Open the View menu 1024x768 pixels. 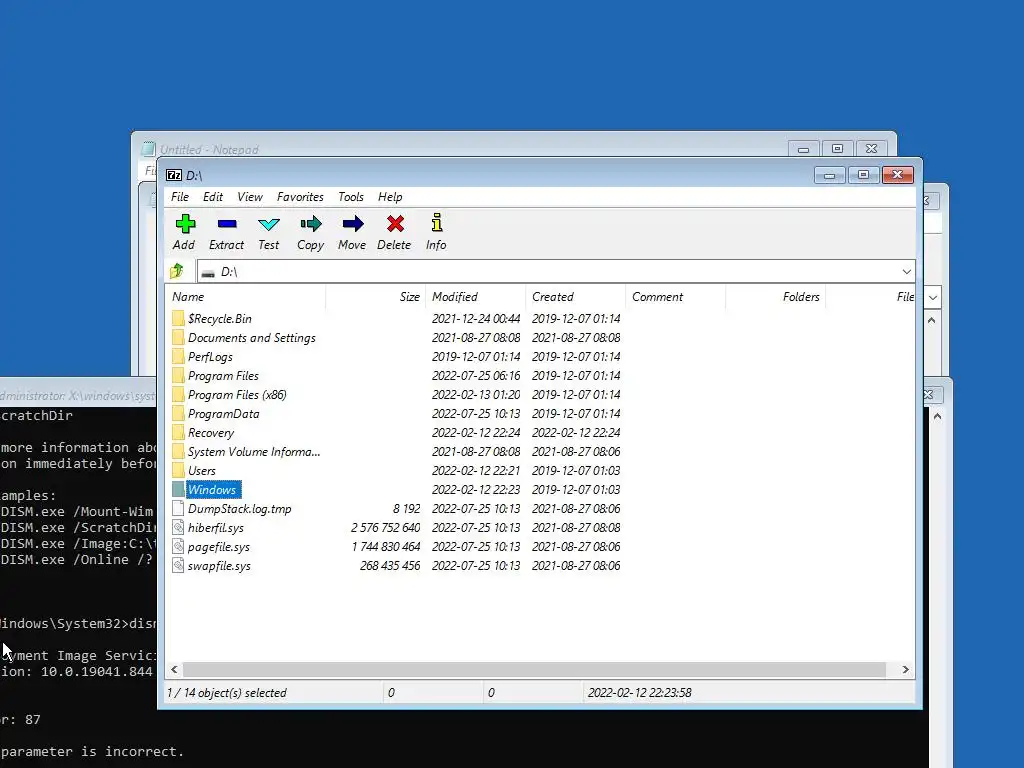249,197
